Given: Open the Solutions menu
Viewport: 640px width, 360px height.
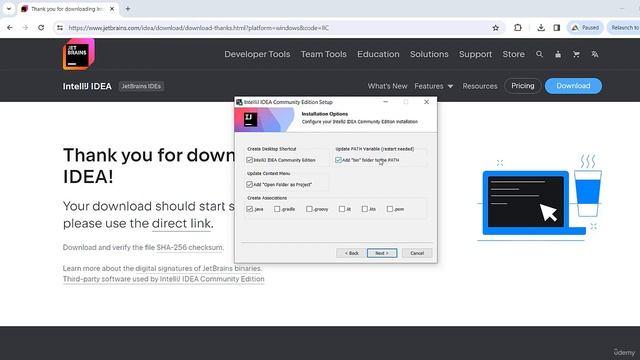Looking at the screenshot, I should [x=429, y=54].
